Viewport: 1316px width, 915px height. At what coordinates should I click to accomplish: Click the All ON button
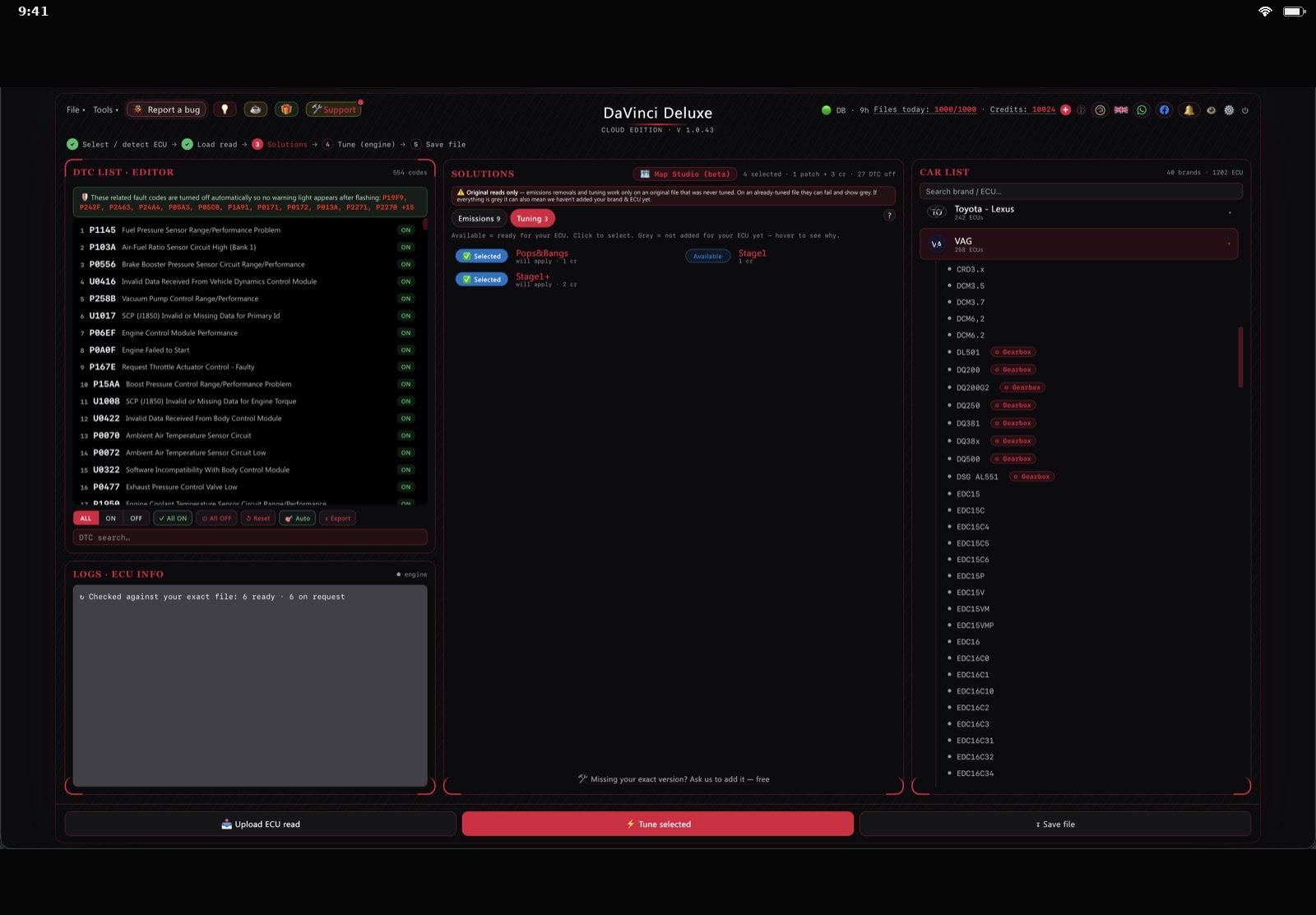pos(173,518)
